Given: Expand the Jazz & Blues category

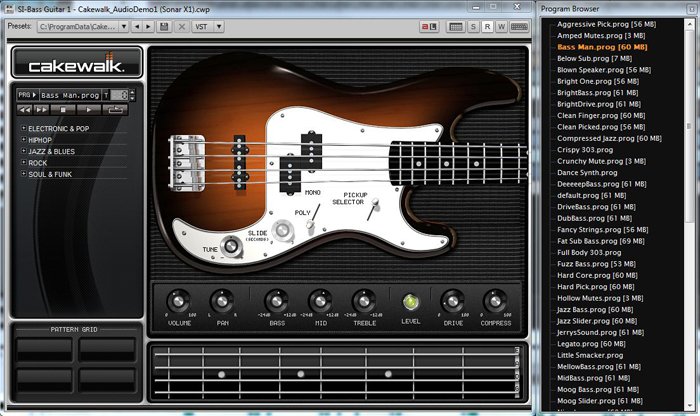Looking at the screenshot, I should [24, 151].
